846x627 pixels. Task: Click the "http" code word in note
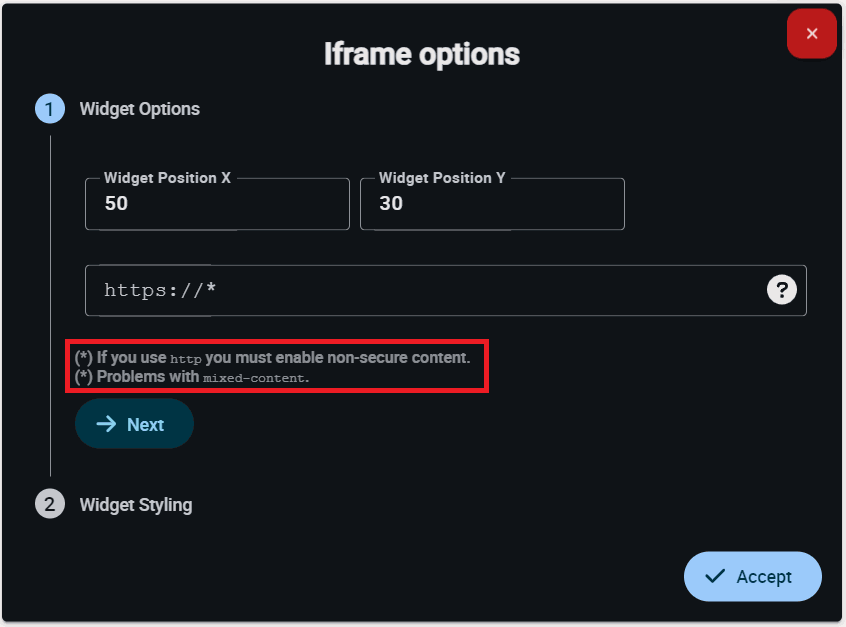click(x=186, y=358)
